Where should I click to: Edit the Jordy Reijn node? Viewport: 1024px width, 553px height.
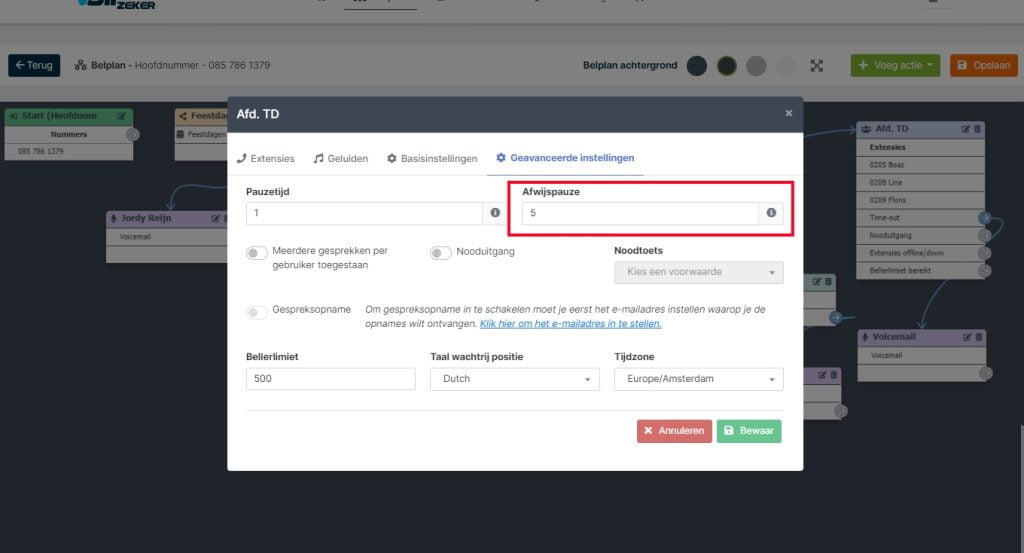pyautogui.click(x=216, y=218)
